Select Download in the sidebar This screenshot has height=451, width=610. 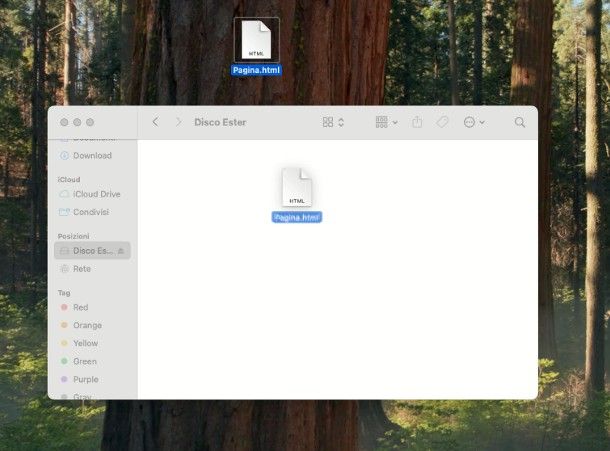[92, 156]
